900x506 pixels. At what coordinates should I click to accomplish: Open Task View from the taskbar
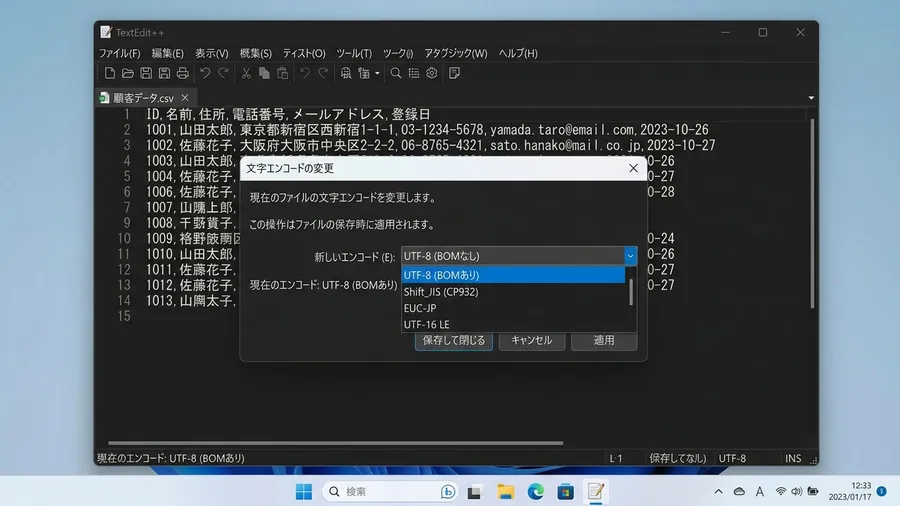click(x=474, y=492)
